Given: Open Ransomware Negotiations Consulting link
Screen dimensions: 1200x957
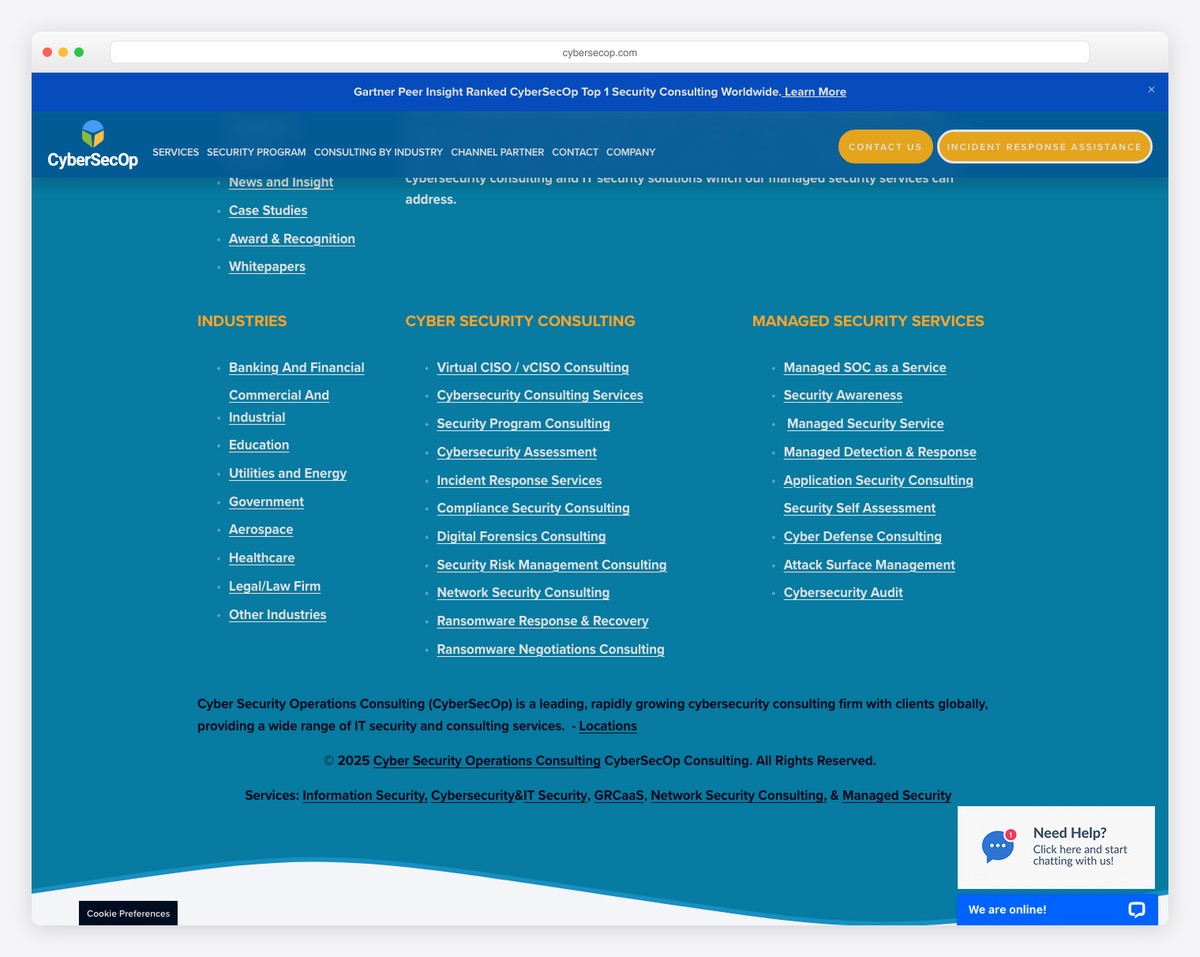Looking at the screenshot, I should pyautogui.click(x=551, y=650).
